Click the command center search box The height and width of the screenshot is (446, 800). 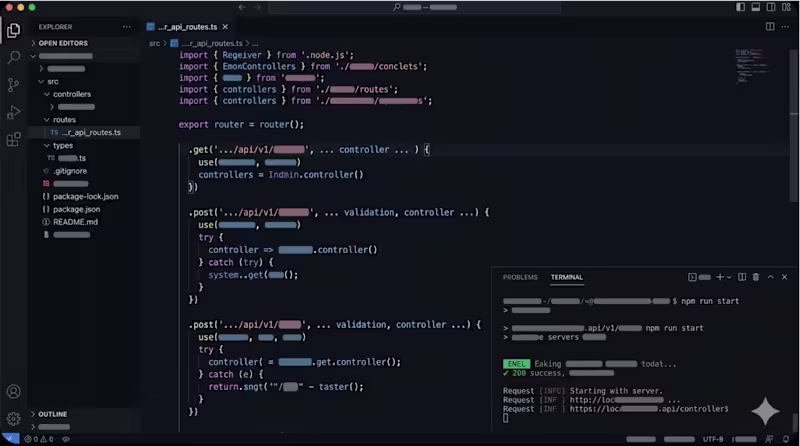pos(414,7)
